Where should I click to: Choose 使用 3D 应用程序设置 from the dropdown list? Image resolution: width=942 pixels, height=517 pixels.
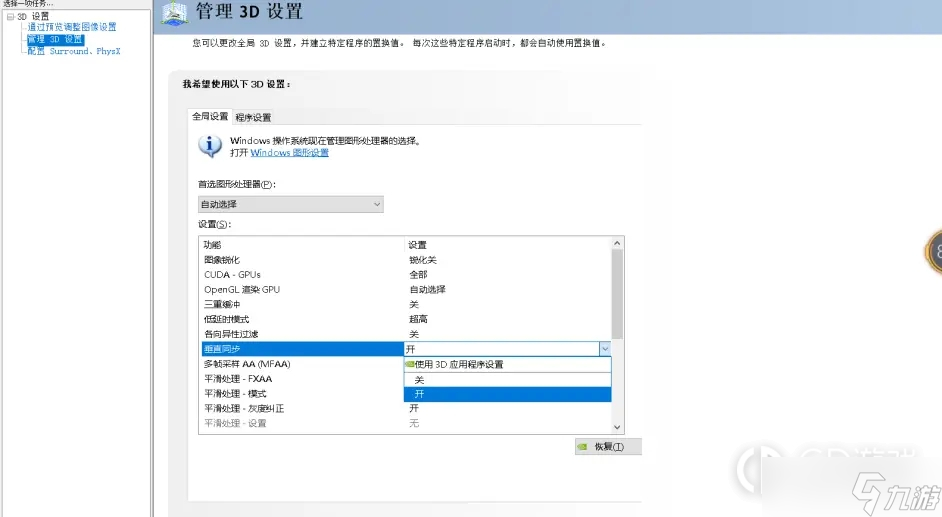(x=508, y=364)
